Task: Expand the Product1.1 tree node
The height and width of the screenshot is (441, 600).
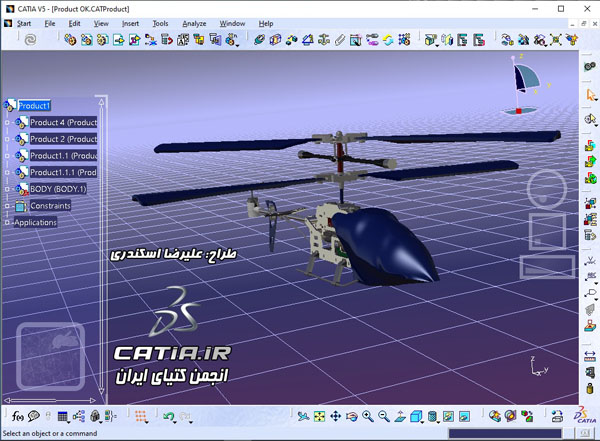Action: pyautogui.click(x=7, y=156)
